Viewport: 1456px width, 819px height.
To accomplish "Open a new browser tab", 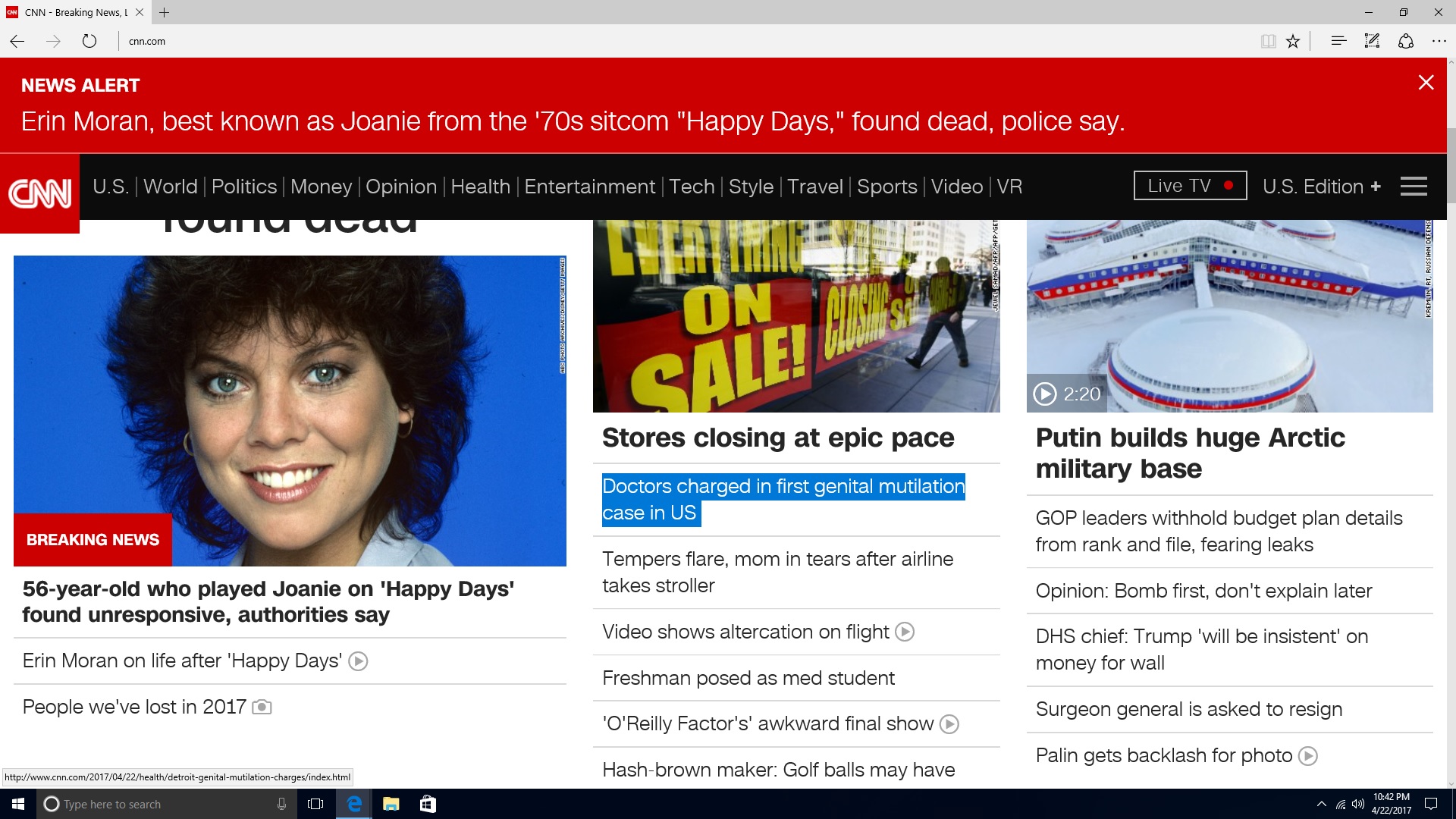I will tap(164, 12).
